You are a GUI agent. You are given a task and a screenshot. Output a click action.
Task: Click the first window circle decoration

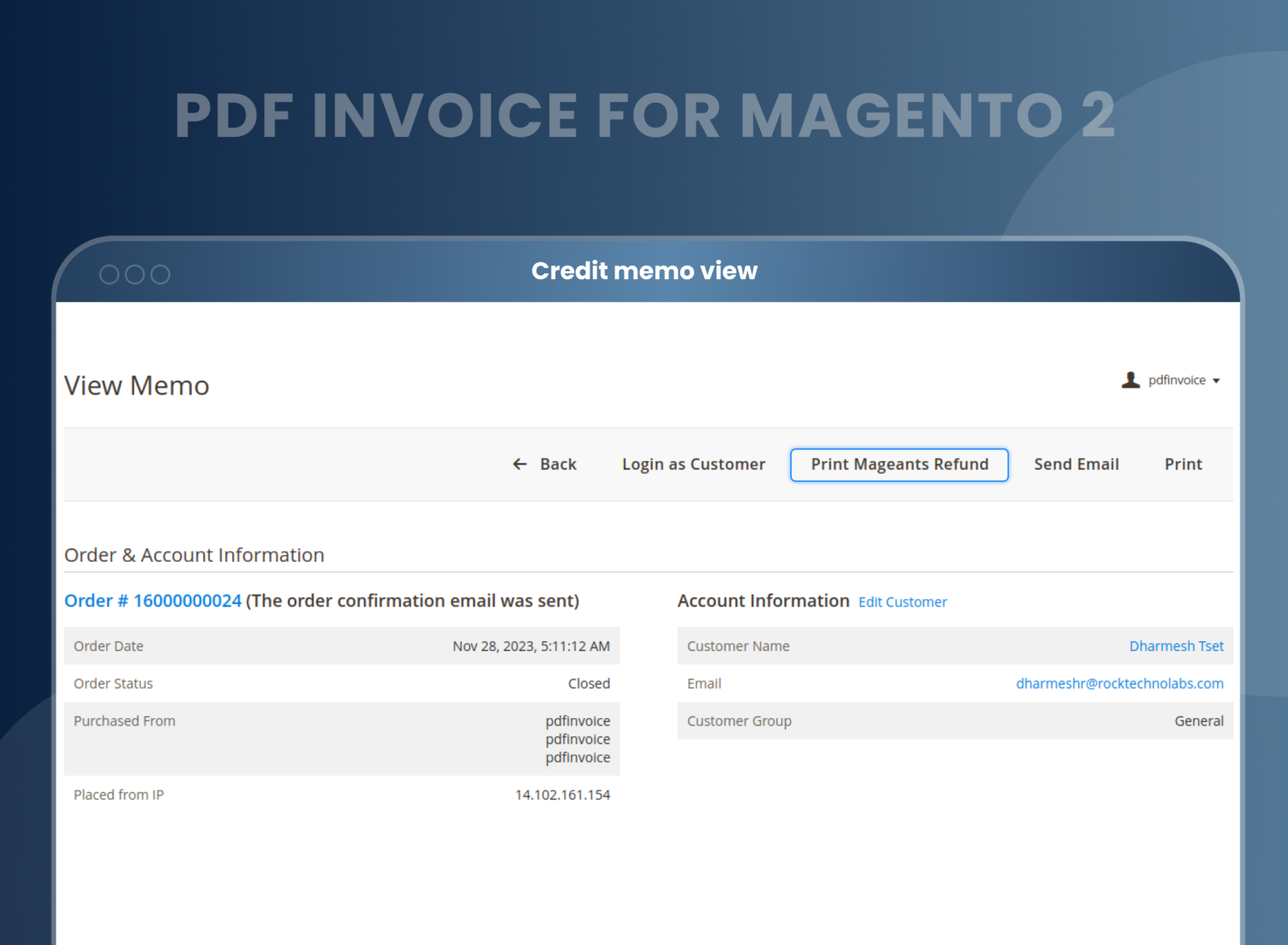point(109,275)
